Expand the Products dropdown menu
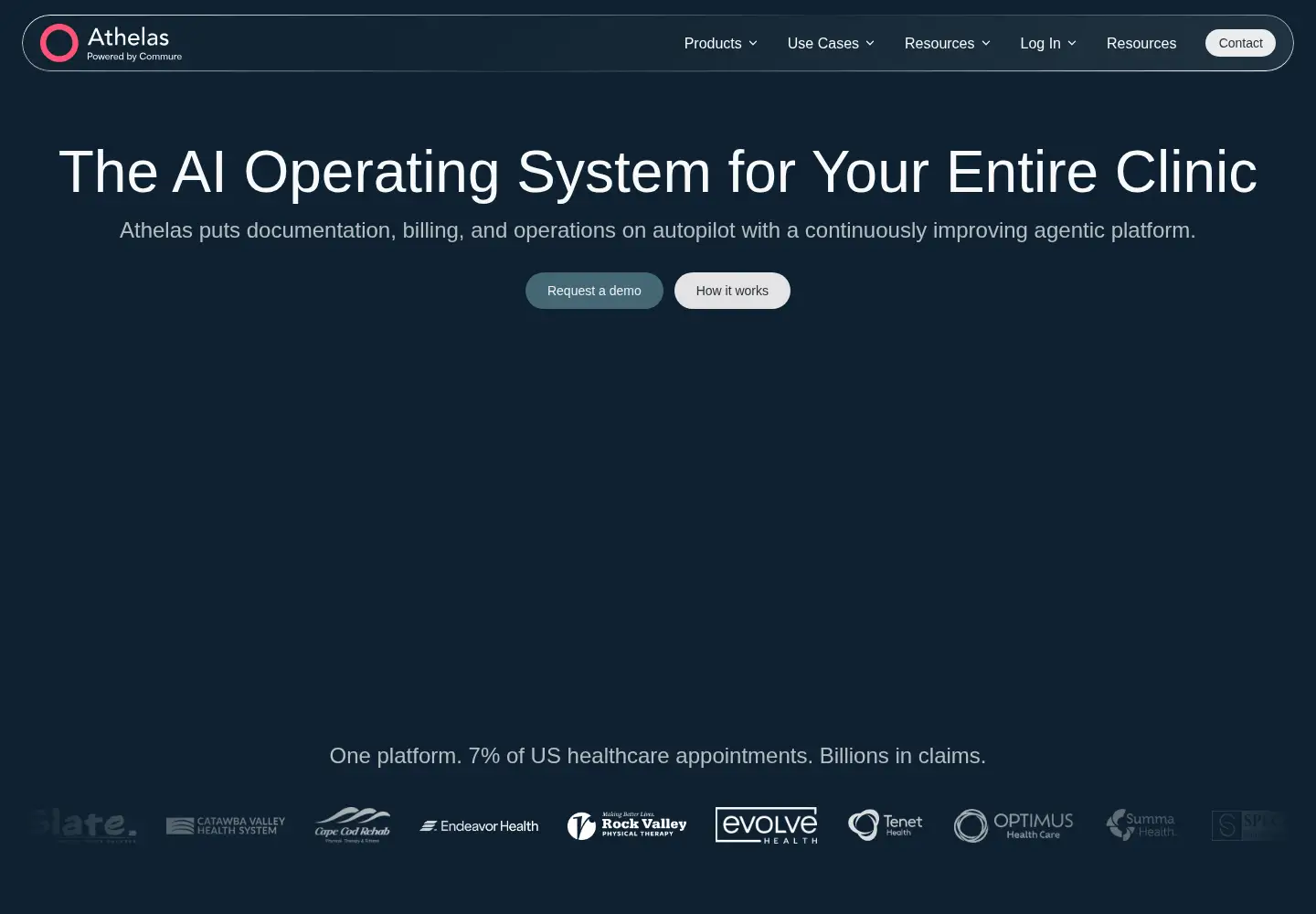Screen dimensions: 1316x914 coord(721,43)
